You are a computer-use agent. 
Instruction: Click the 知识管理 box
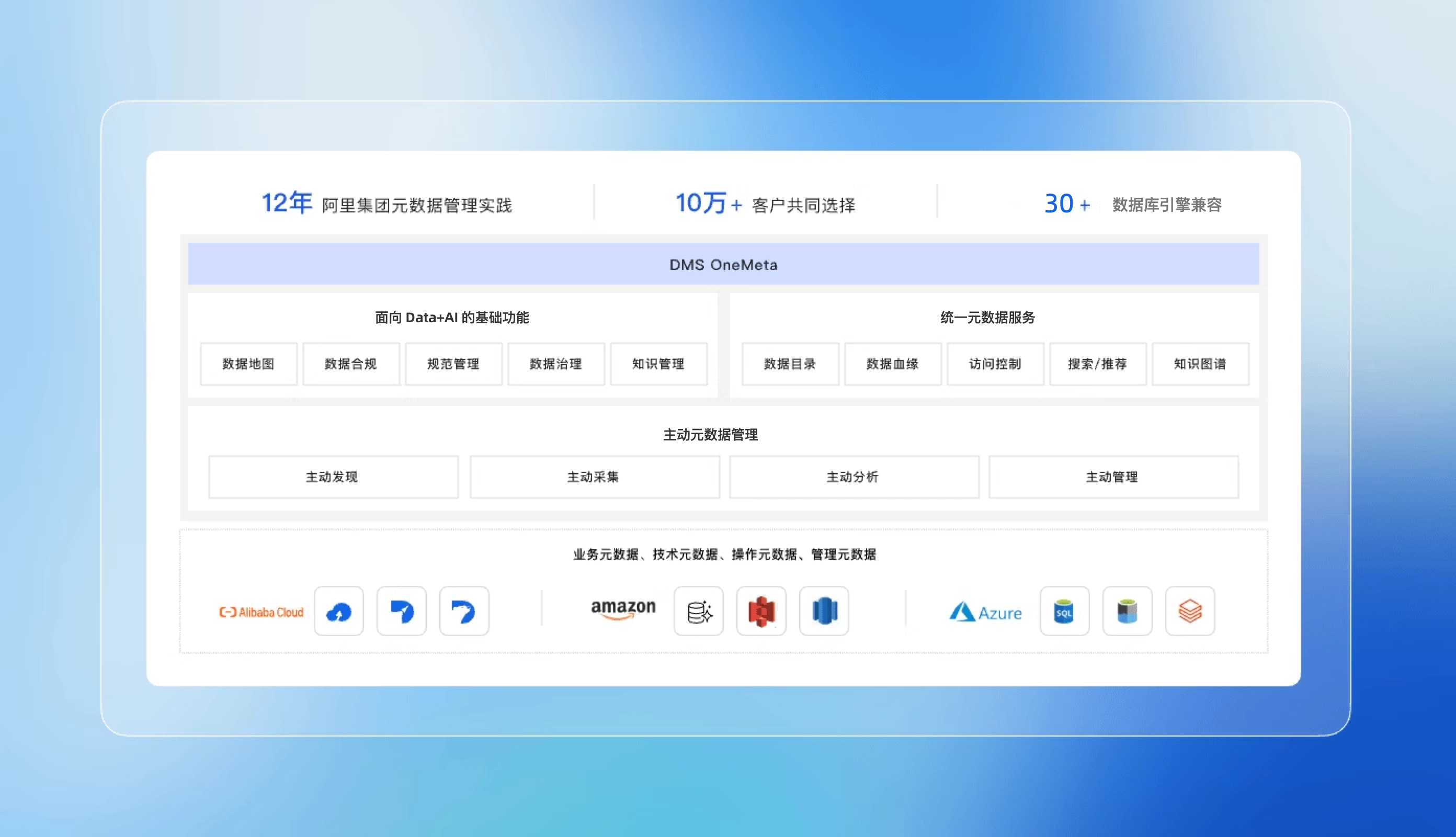658,364
